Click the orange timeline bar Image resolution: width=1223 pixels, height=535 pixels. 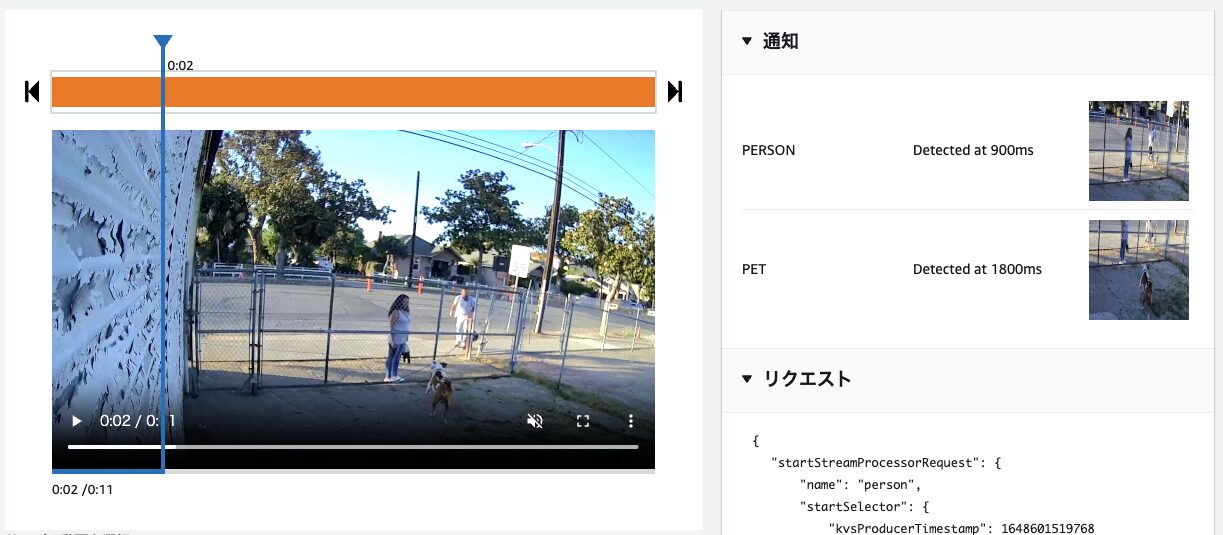400,92
